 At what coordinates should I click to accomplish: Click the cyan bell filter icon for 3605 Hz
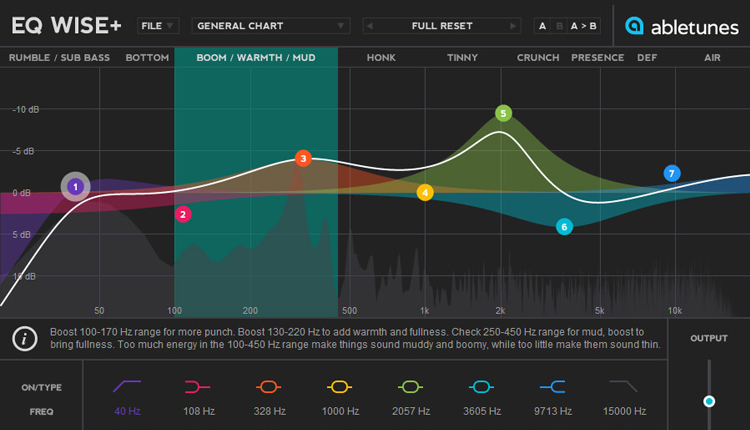tap(481, 386)
